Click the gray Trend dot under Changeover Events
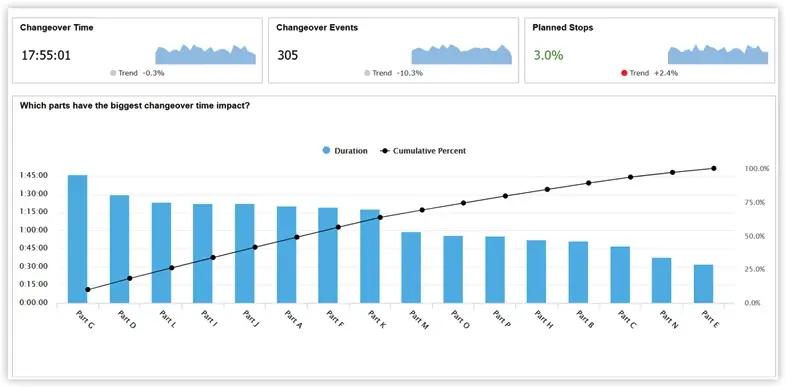Viewport: 787px width, 387px height. click(367, 73)
